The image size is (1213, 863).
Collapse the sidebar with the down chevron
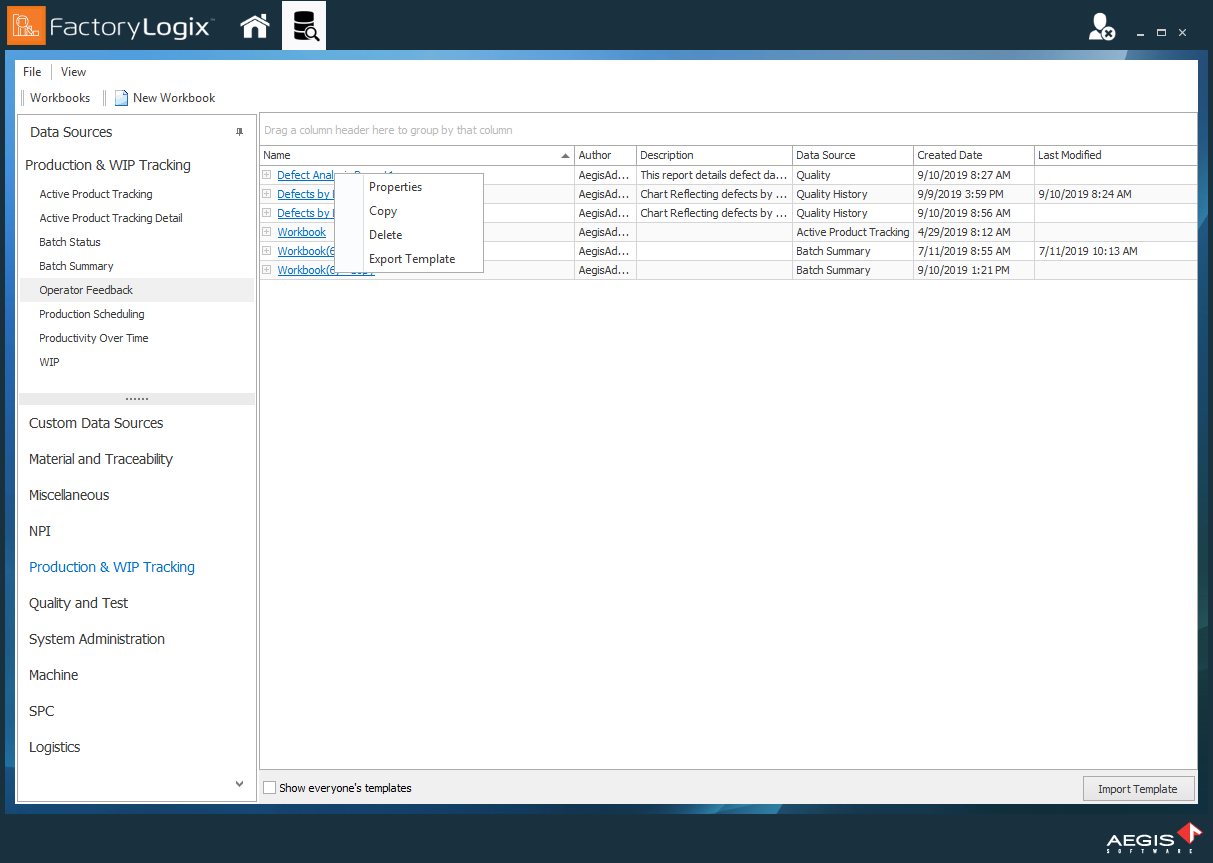pyautogui.click(x=239, y=784)
